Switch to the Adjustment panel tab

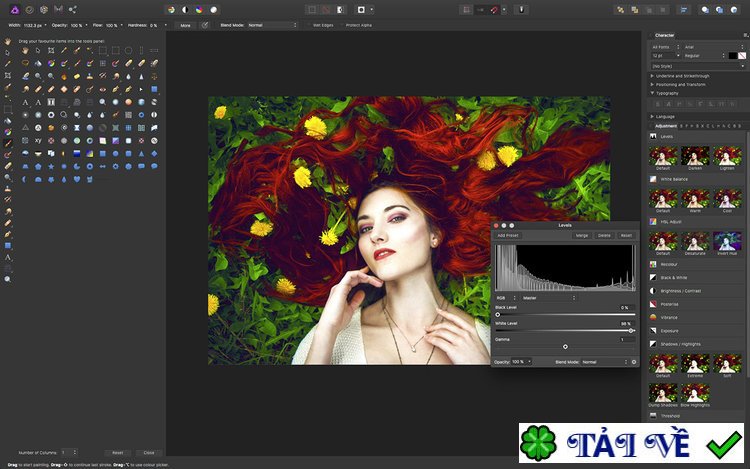[x=665, y=125]
